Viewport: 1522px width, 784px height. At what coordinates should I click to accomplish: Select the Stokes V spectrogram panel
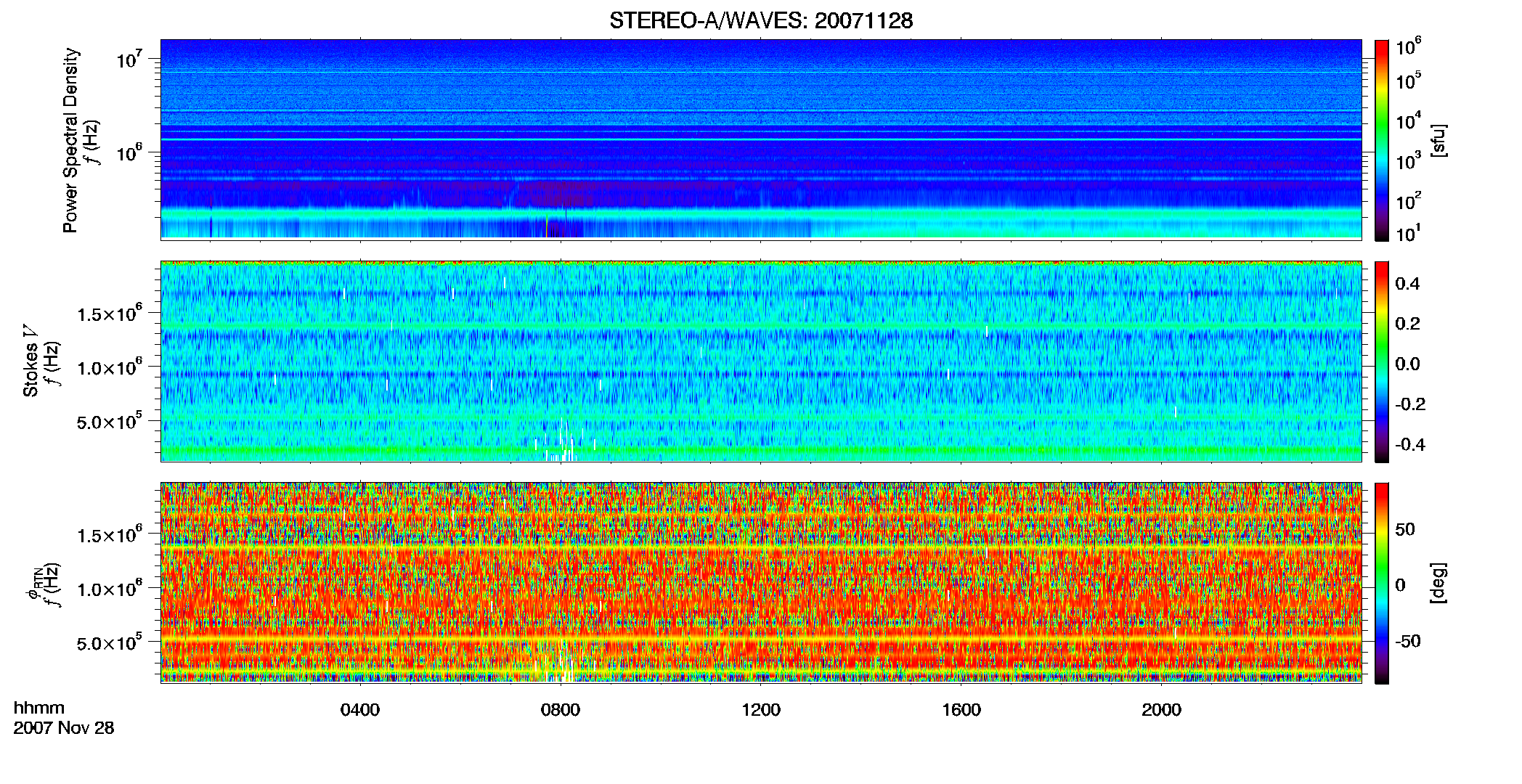(761, 361)
